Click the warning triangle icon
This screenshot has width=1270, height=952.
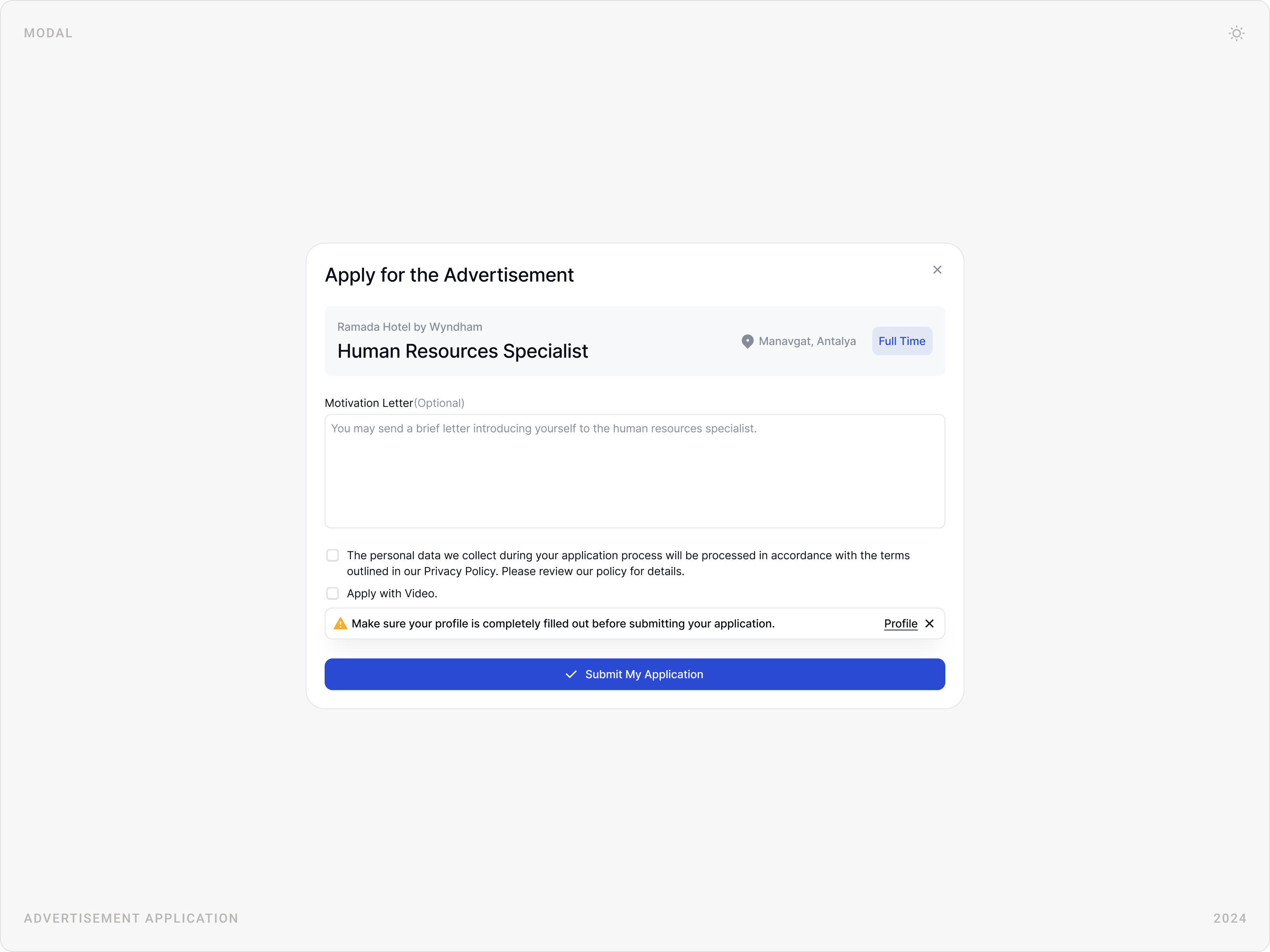tap(339, 623)
